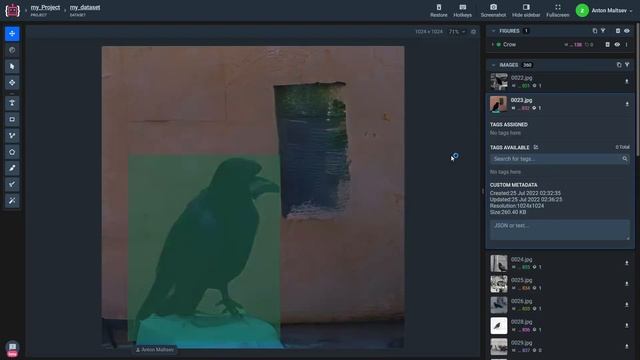
Task: Click the Anton Maltsev label under canvas
Action: 155,350
